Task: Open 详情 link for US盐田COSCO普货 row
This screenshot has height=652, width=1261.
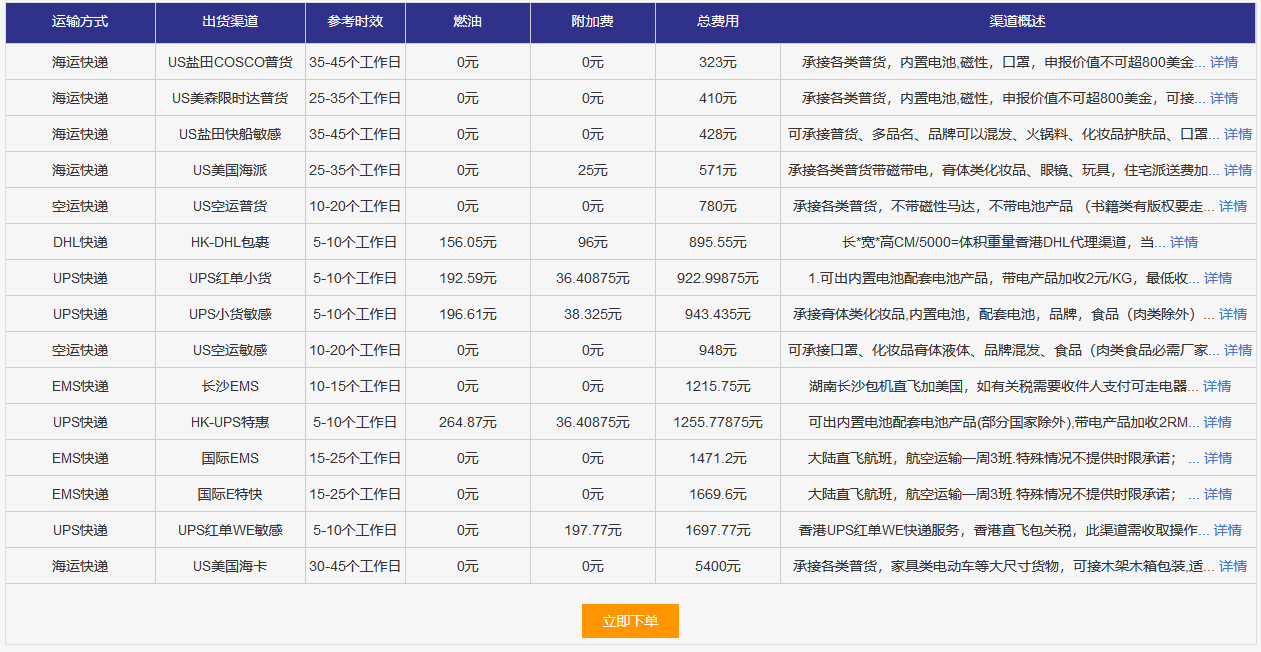Action: click(x=1224, y=62)
